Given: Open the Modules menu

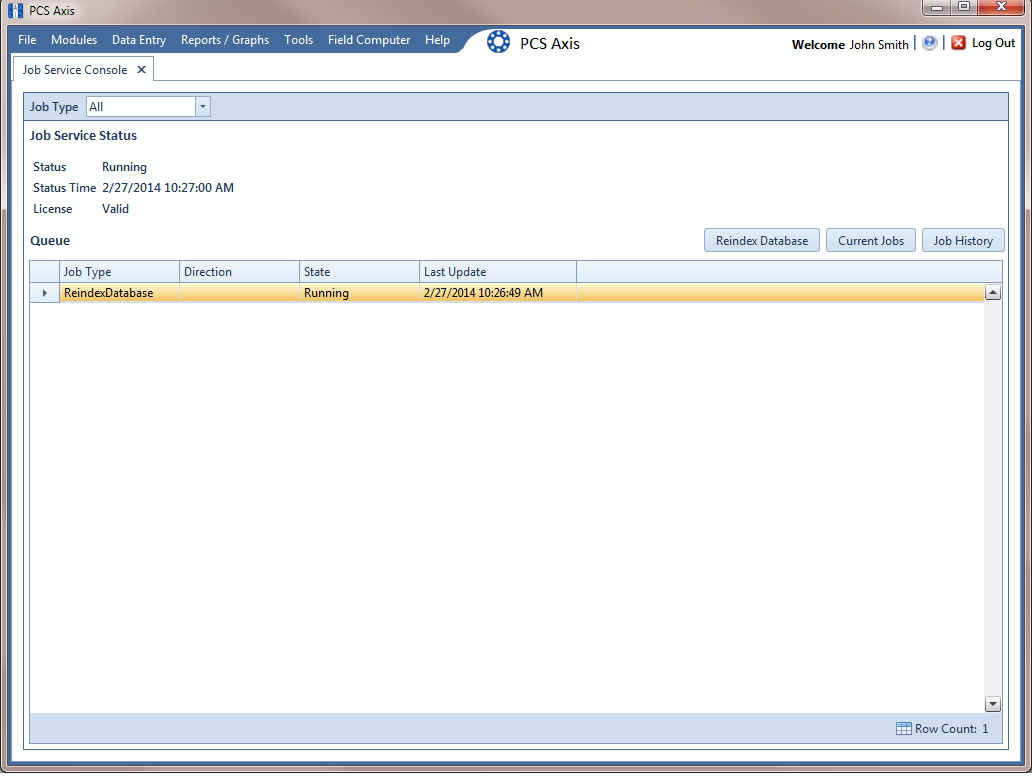Looking at the screenshot, I should point(74,40).
